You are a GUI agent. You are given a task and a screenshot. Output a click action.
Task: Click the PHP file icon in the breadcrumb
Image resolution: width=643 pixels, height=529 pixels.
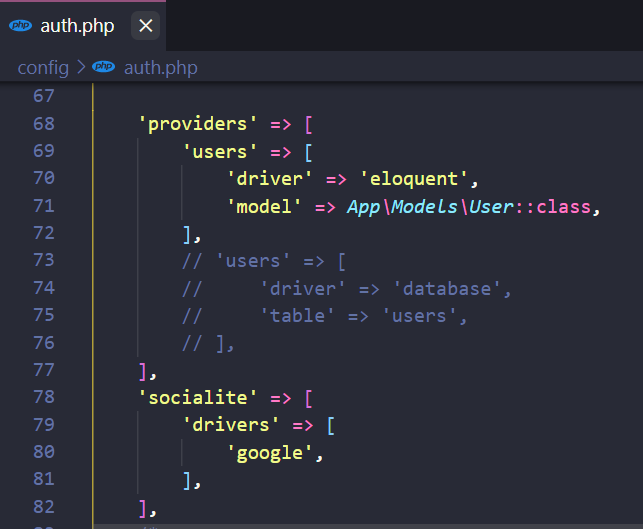click(x=103, y=68)
